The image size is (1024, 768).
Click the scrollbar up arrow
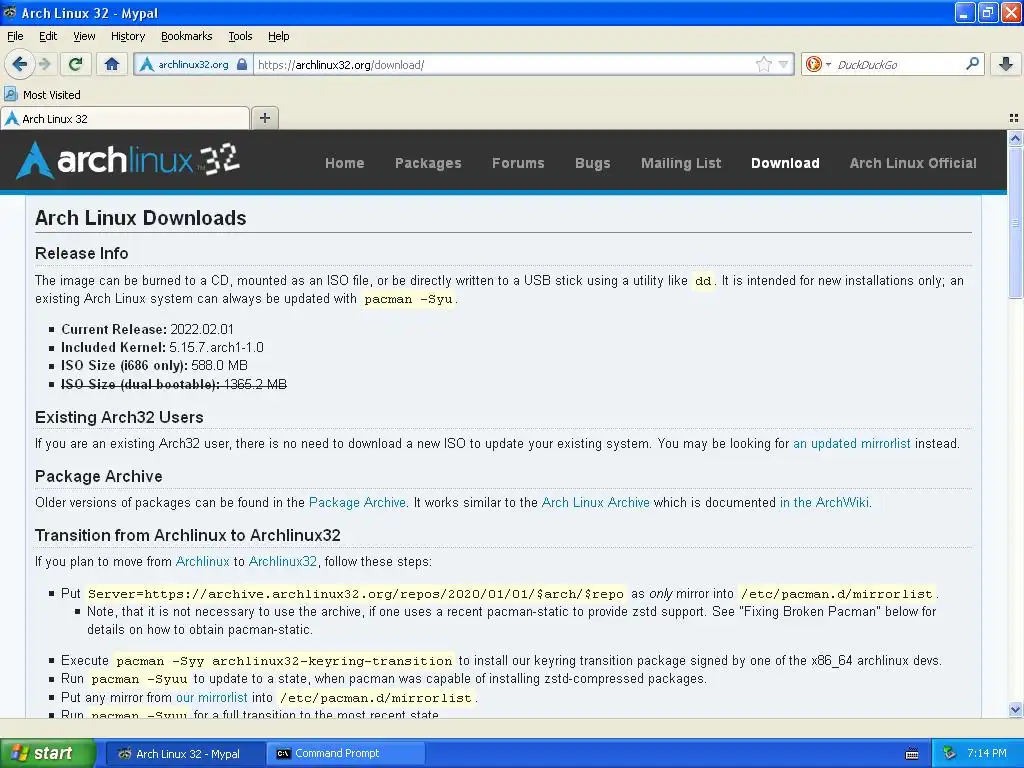[x=1015, y=138]
